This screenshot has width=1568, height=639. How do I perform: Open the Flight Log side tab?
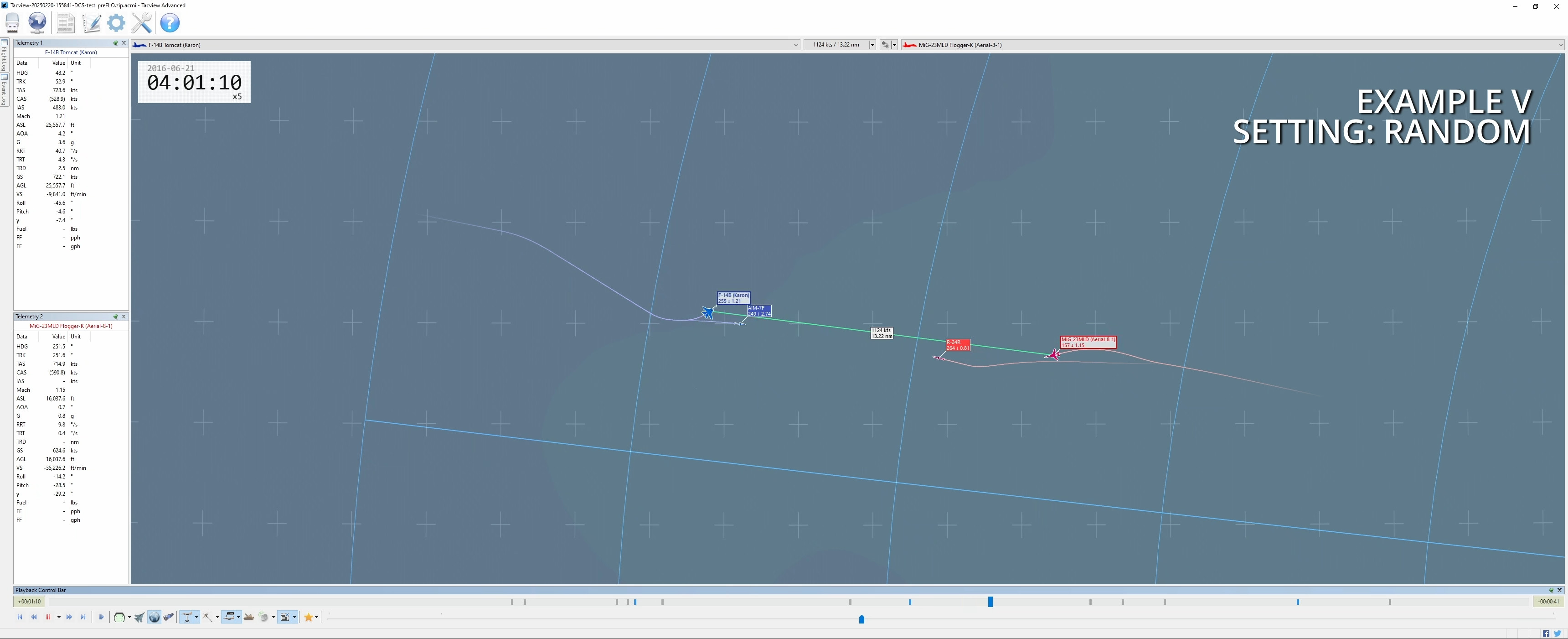4,56
